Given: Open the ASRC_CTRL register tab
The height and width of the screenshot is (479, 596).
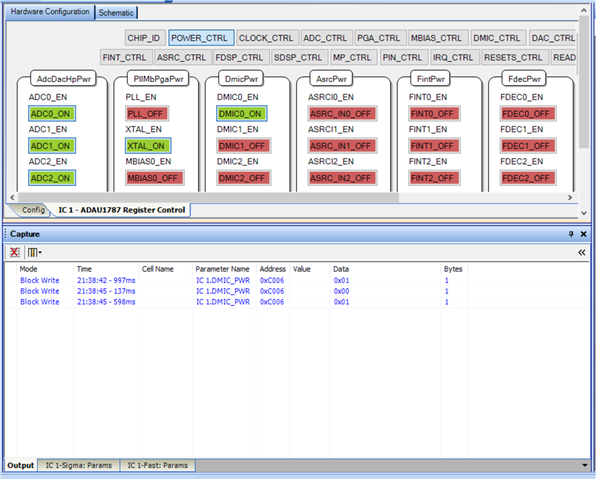Looking at the screenshot, I should [x=183, y=57].
